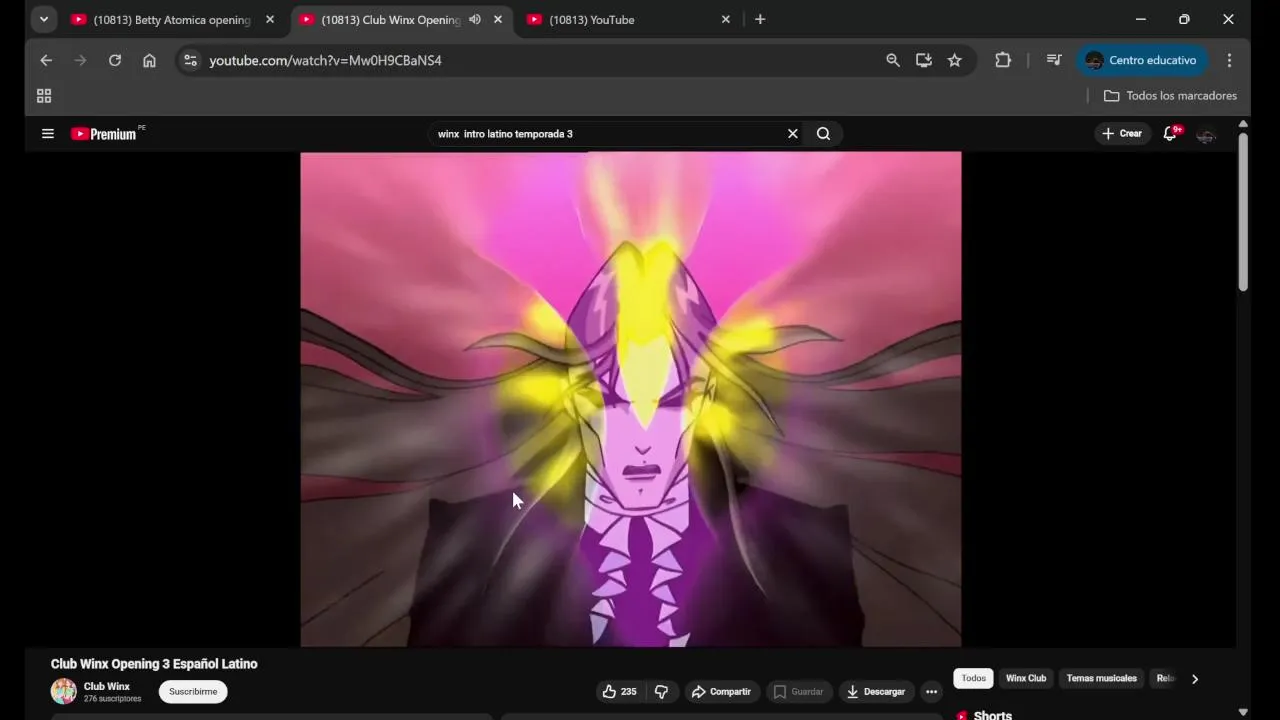The height and width of the screenshot is (720, 1280).
Task: Minimize the Chrome window
Action: click(1140, 19)
